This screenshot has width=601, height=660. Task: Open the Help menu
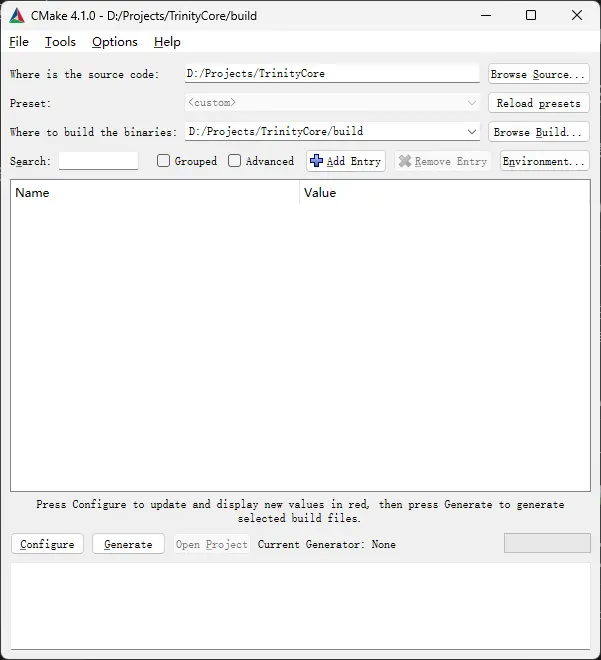pyautogui.click(x=167, y=42)
